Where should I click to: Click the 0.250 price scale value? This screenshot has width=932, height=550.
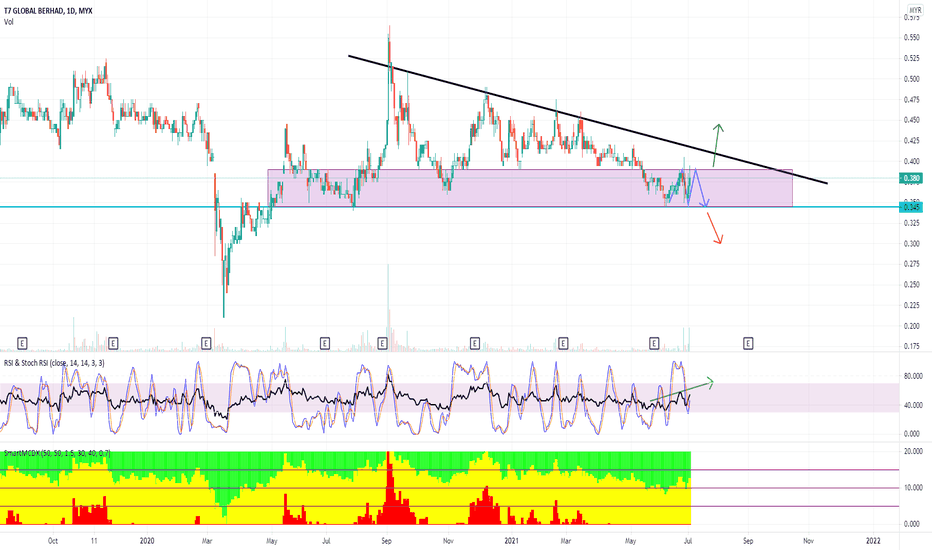(x=912, y=285)
